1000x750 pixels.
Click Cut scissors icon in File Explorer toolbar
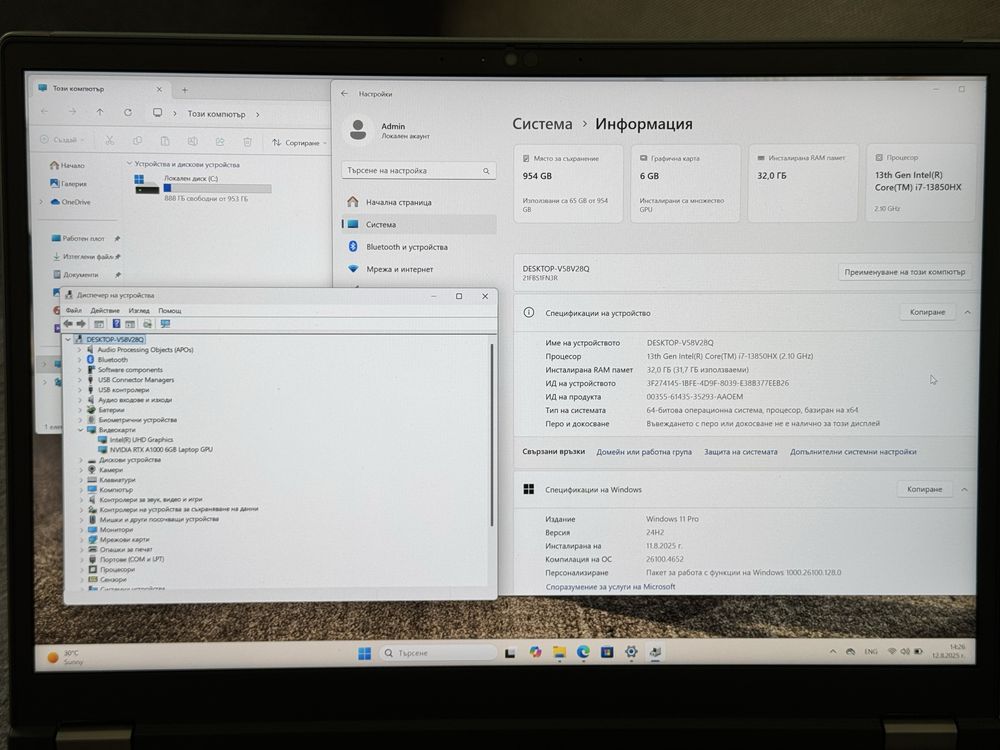pos(110,141)
